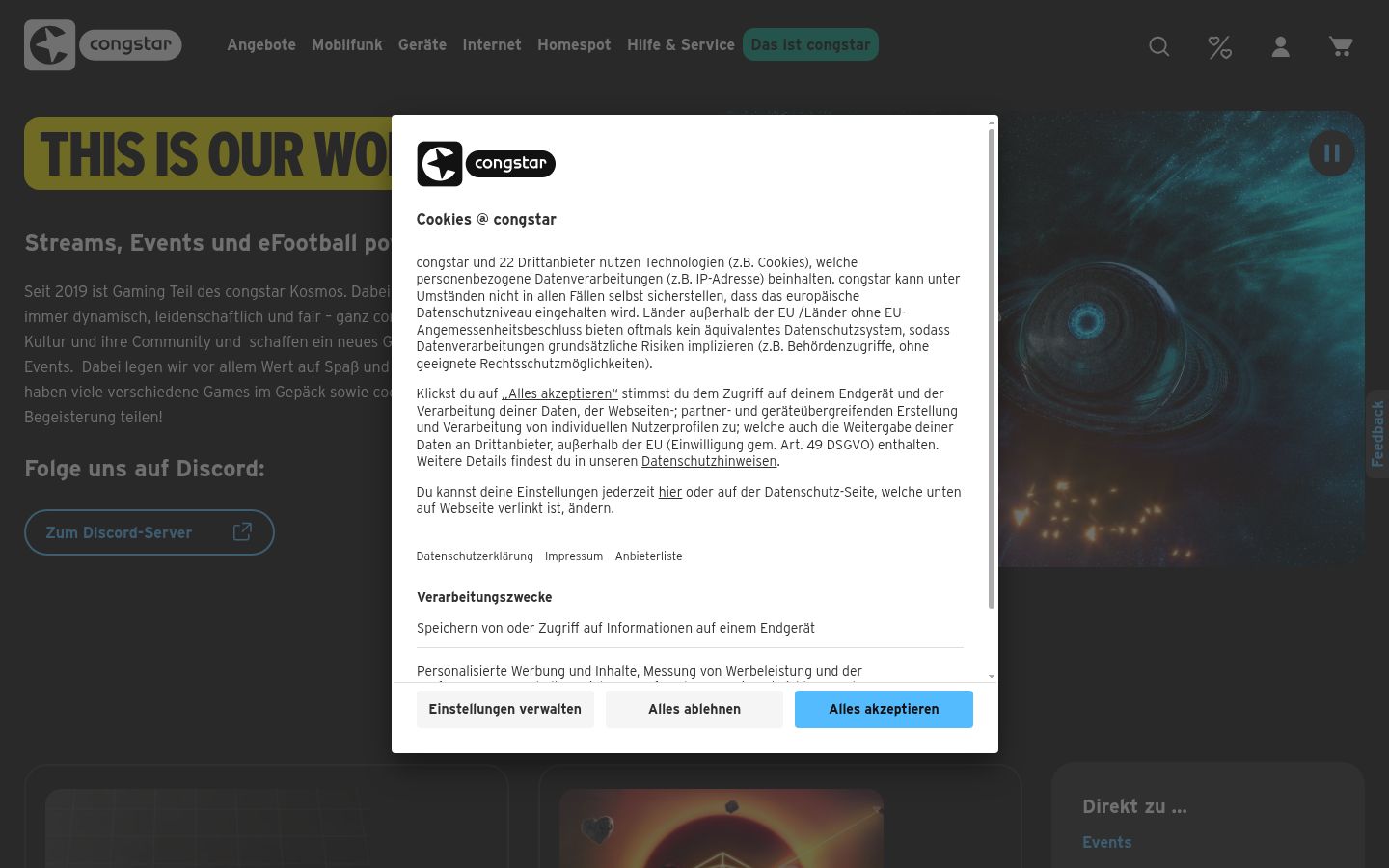Click the 'Direkt zu …' heading

pyautogui.click(x=1134, y=806)
